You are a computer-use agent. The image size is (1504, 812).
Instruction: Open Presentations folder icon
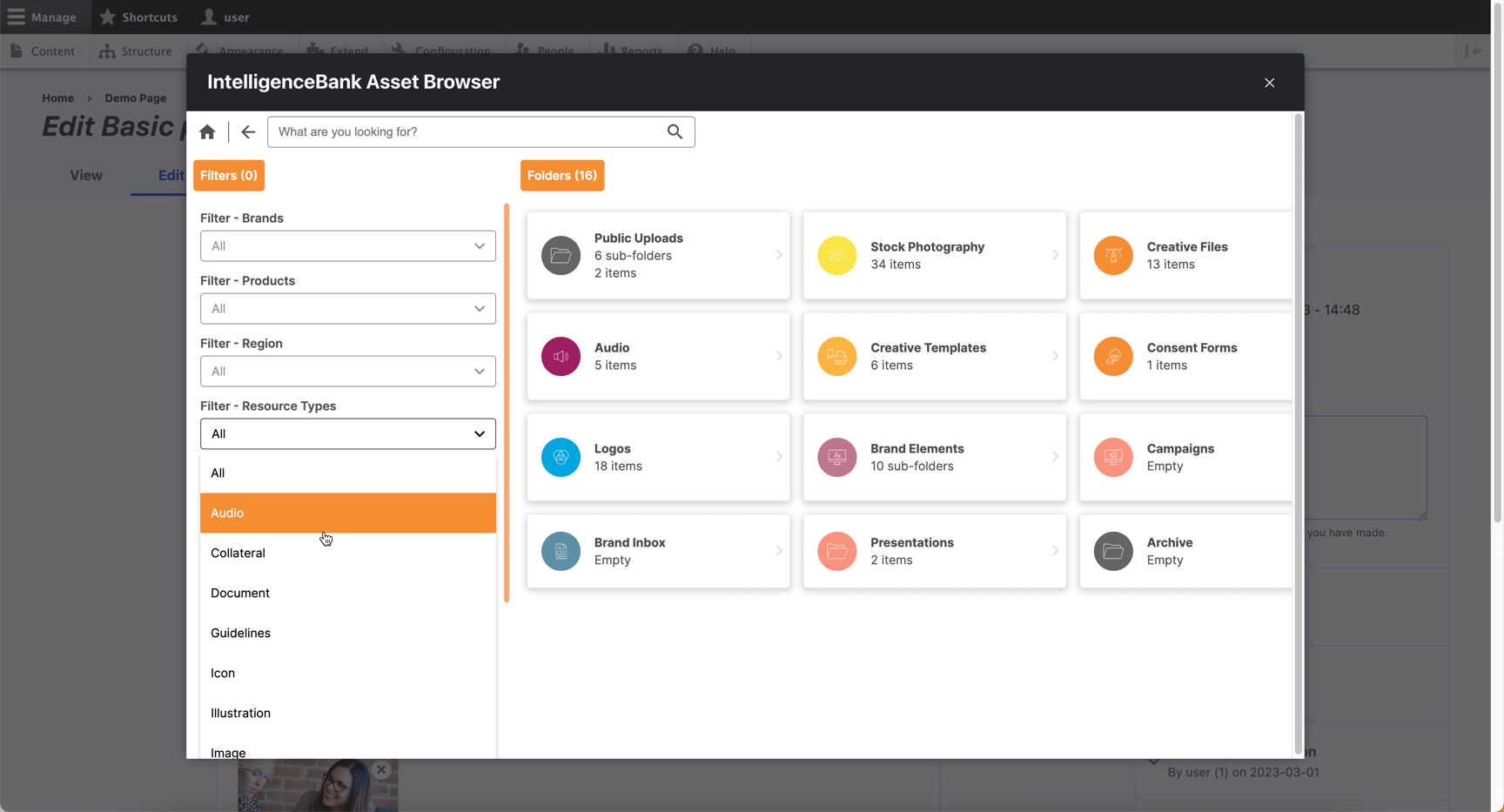(836, 551)
